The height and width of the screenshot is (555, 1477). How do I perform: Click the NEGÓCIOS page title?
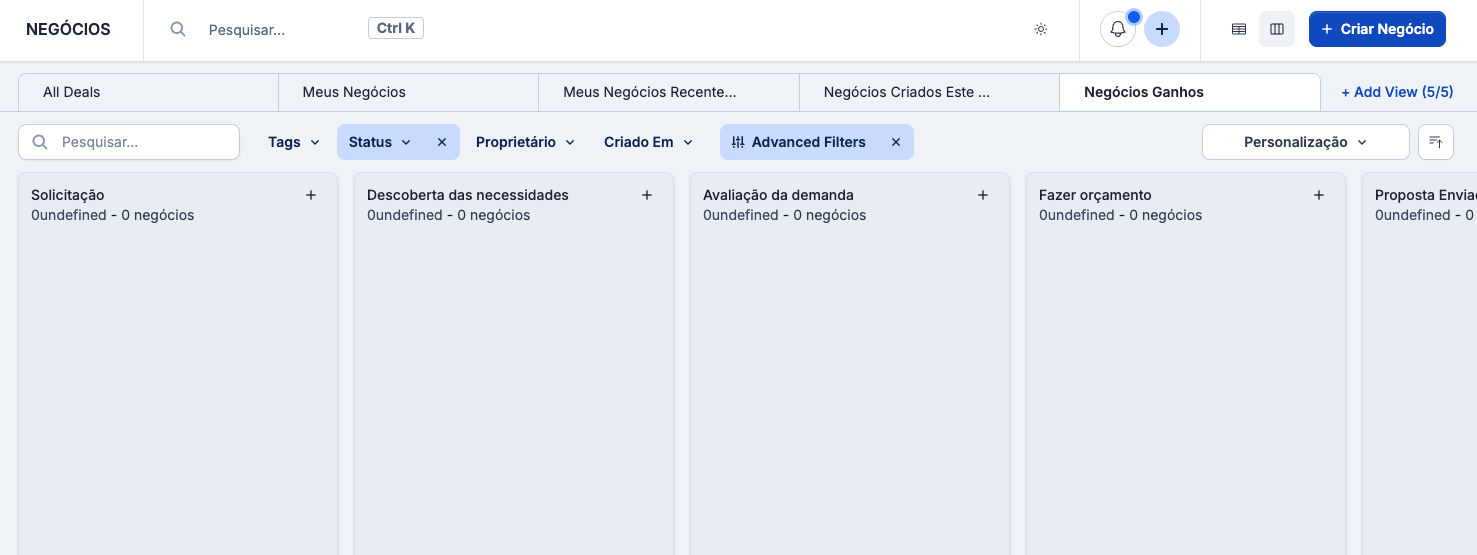(x=68, y=29)
